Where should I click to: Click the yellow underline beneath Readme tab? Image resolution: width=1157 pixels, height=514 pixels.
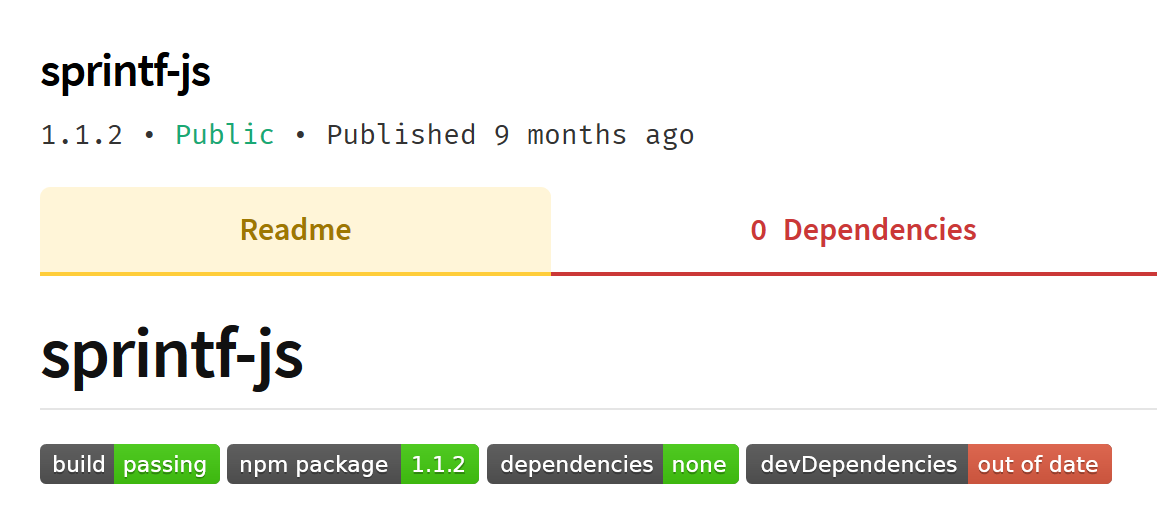pyautogui.click(x=295, y=273)
